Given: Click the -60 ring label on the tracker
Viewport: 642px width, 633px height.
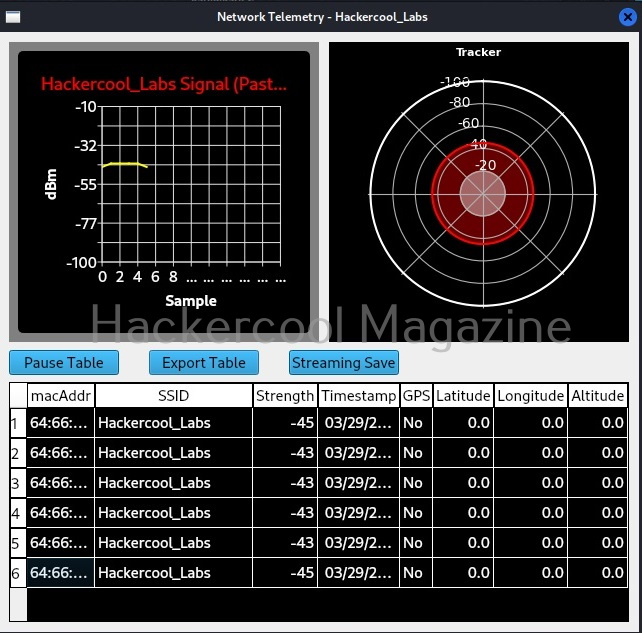Looking at the screenshot, I should click(468, 123).
